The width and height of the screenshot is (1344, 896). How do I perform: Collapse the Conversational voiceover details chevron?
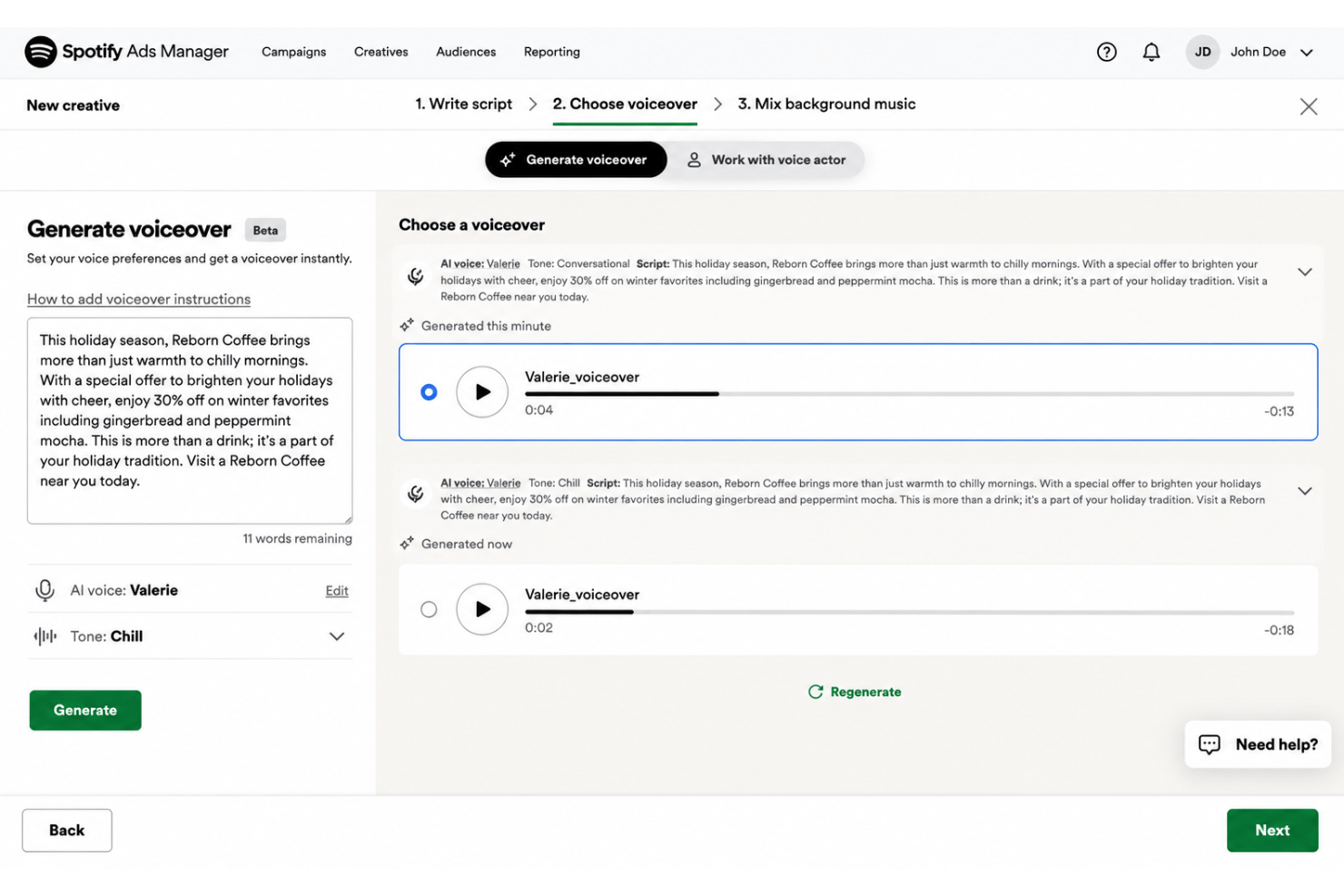click(x=1304, y=272)
